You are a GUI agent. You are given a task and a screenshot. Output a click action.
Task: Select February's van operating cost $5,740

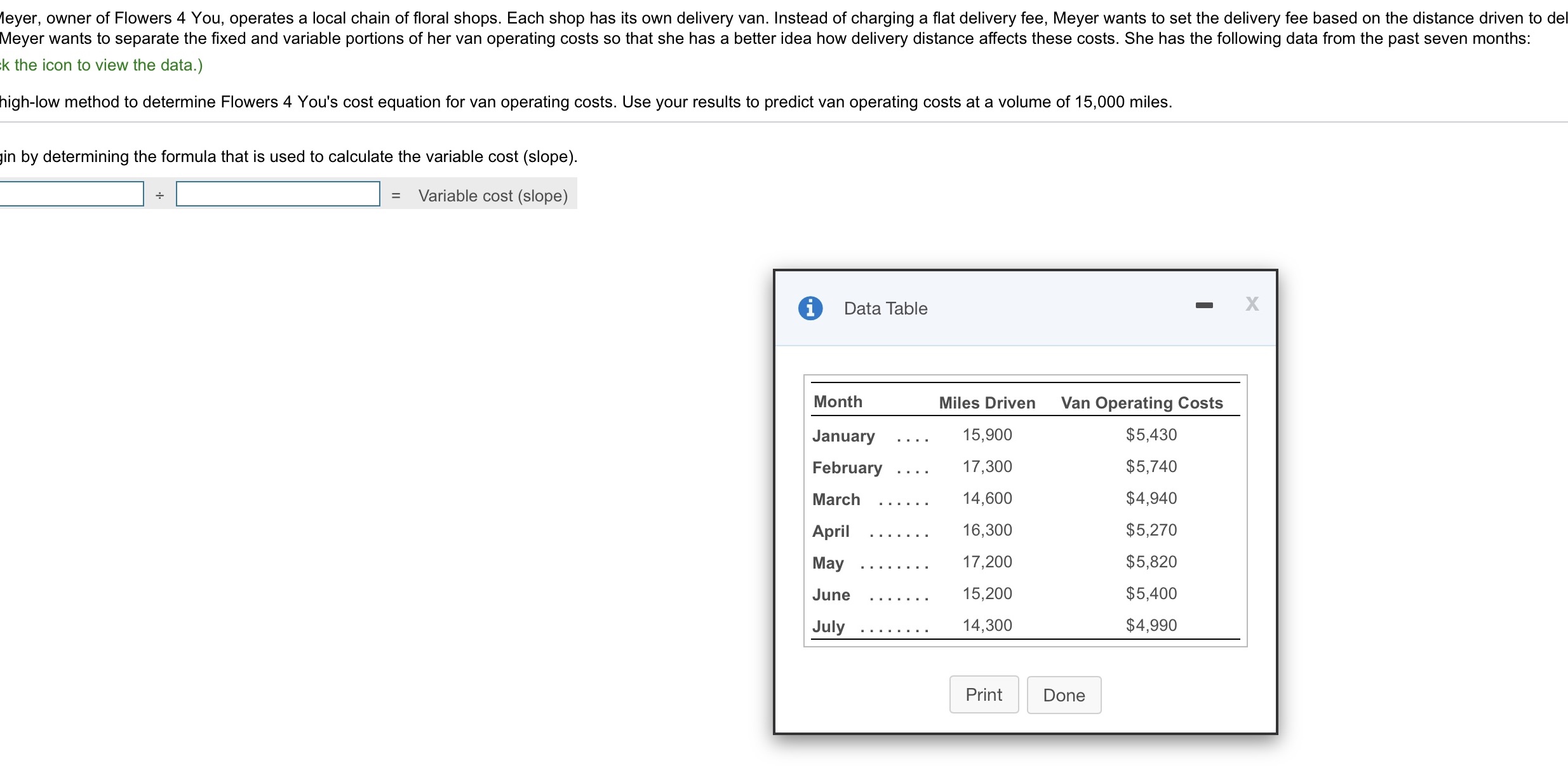point(1151,466)
